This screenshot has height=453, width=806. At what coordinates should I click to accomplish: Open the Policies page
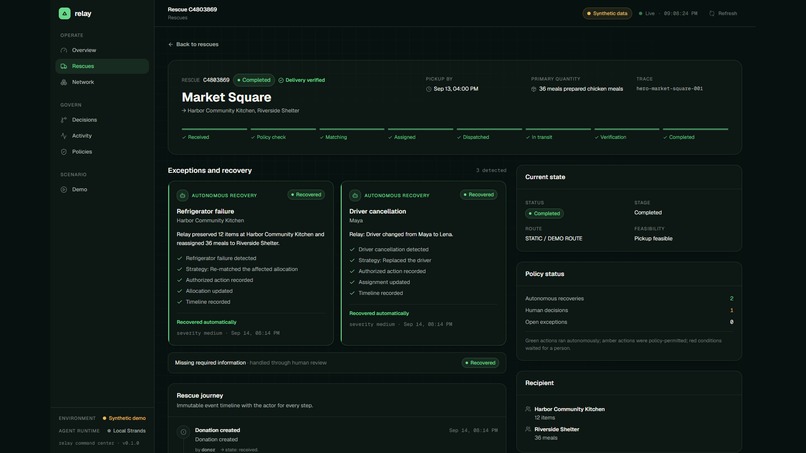102,152
